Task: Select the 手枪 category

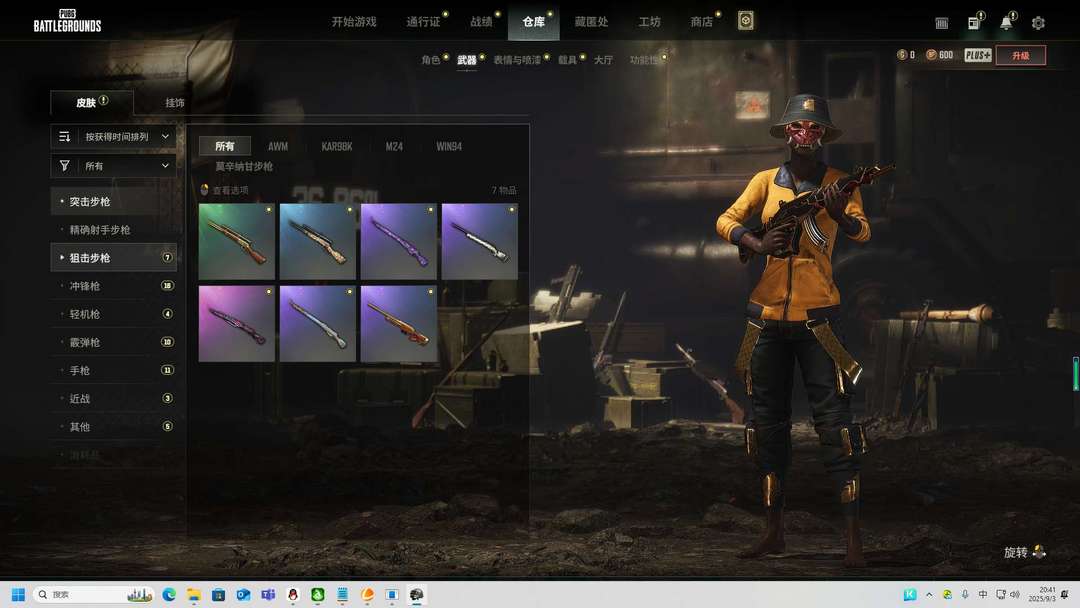Action: (114, 370)
